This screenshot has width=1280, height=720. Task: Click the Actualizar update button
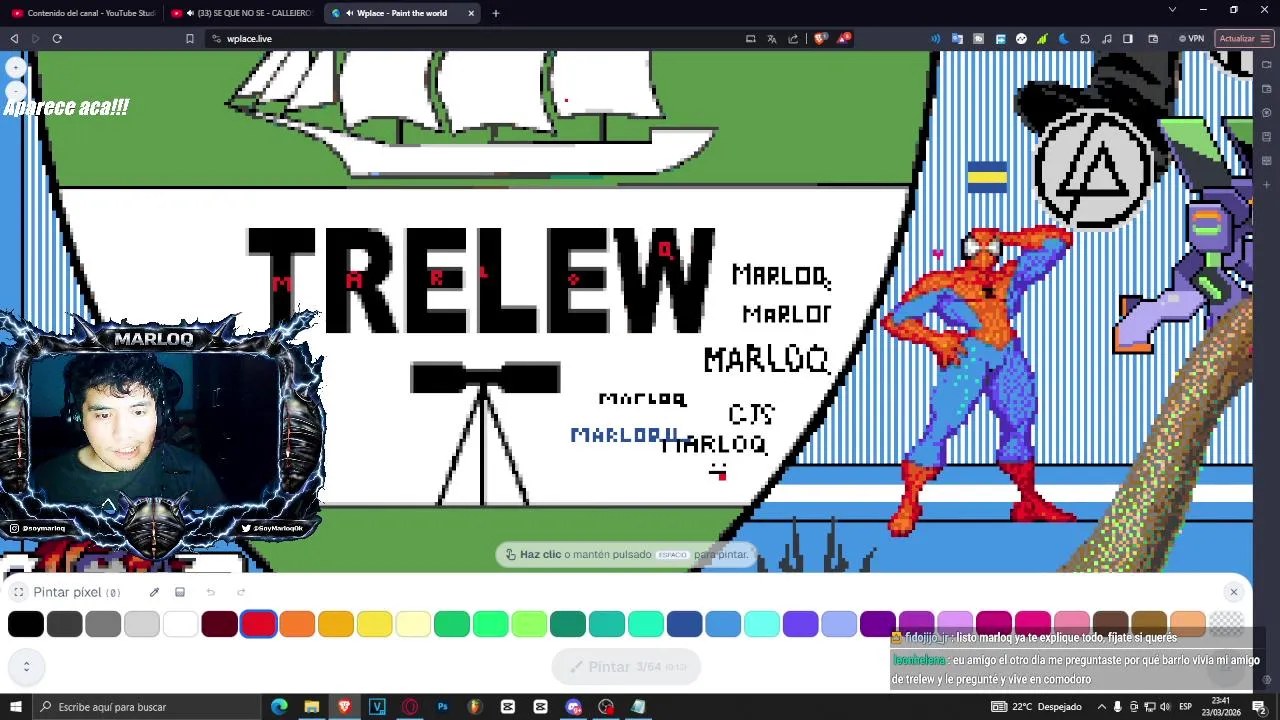click(1243, 39)
